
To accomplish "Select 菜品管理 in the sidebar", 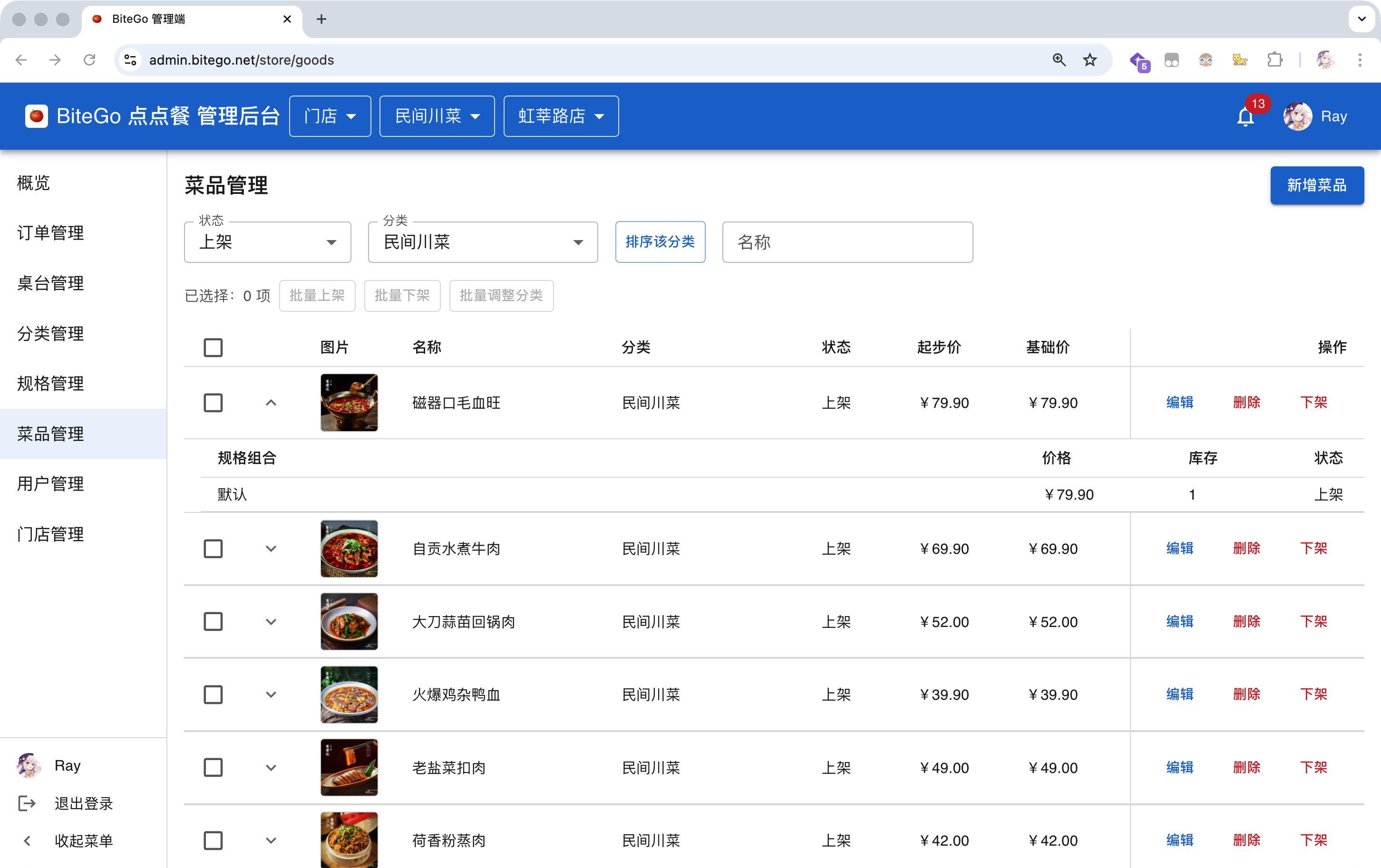I will [83, 434].
